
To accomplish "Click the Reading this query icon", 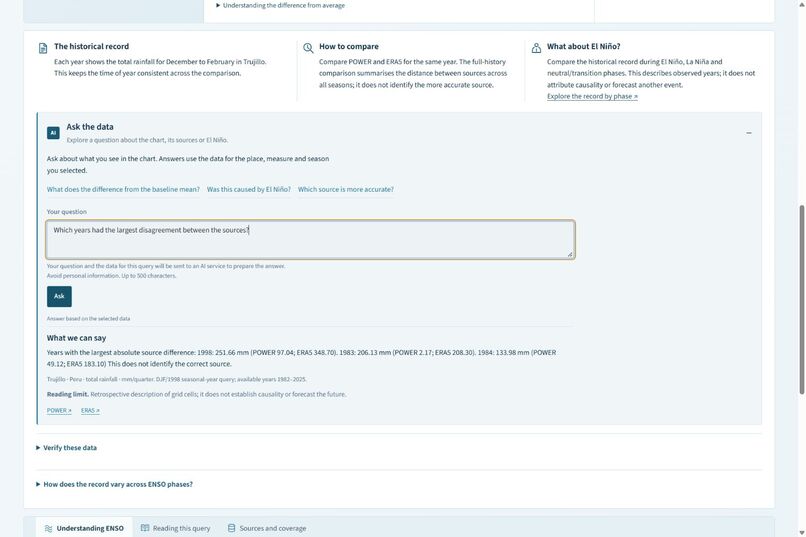I will [145, 528].
